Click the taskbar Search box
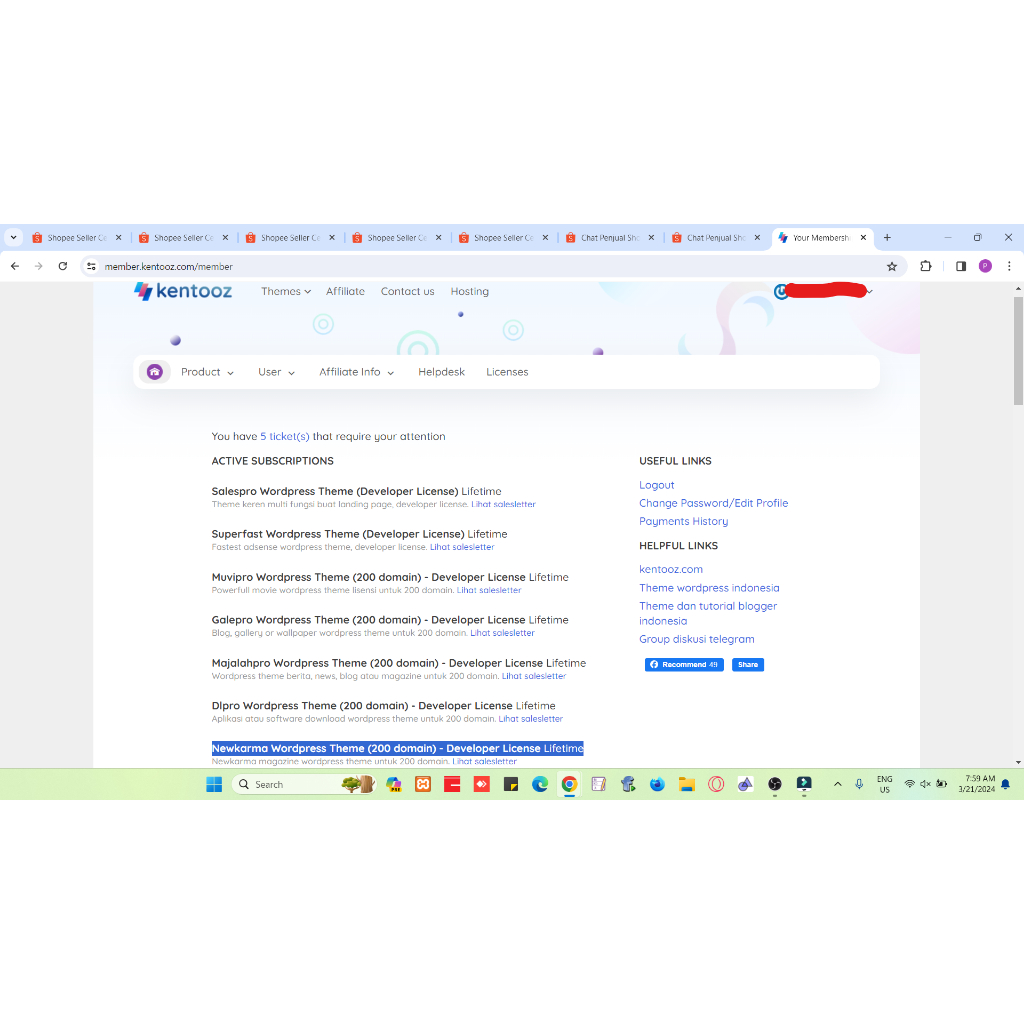This screenshot has width=1024, height=1024. pos(304,784)
